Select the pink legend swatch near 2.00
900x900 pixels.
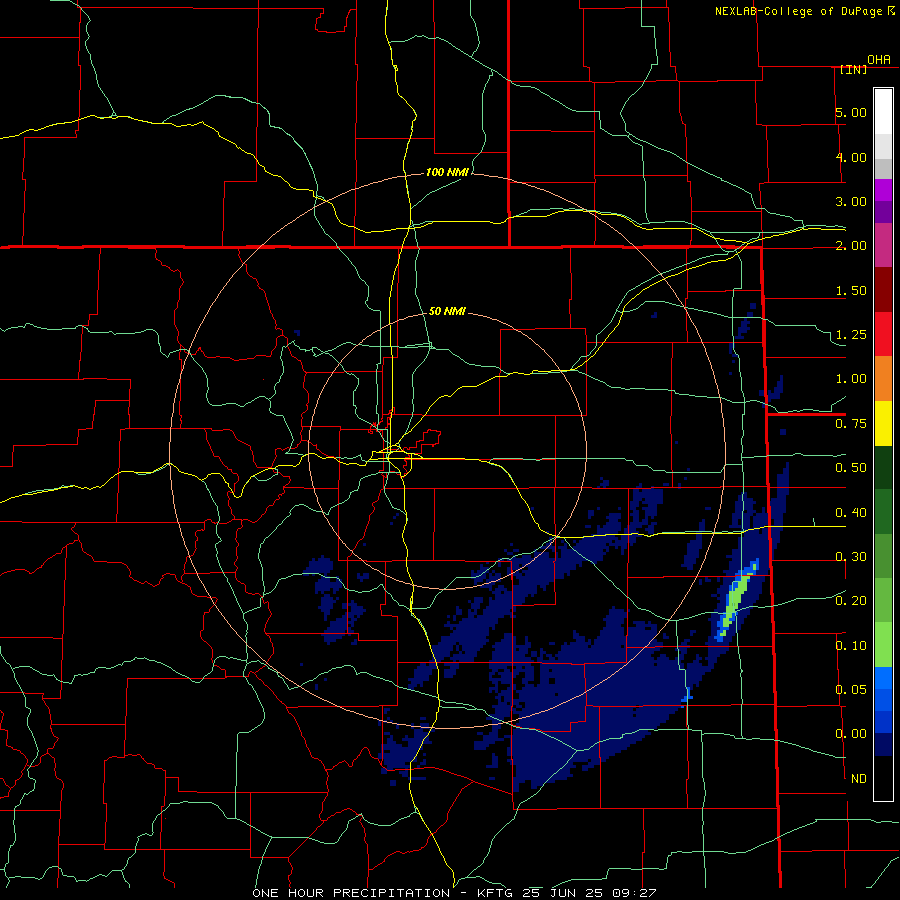pyautogui.click(x=883, y=246)
